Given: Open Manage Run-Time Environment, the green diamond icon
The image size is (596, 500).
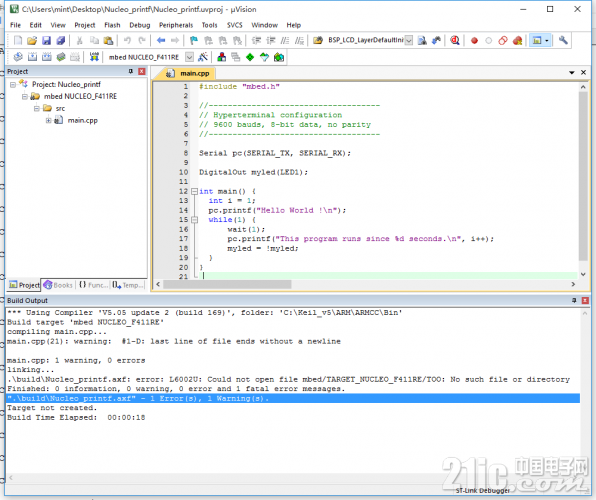Looking at the screenshot, I should [250, 57].
